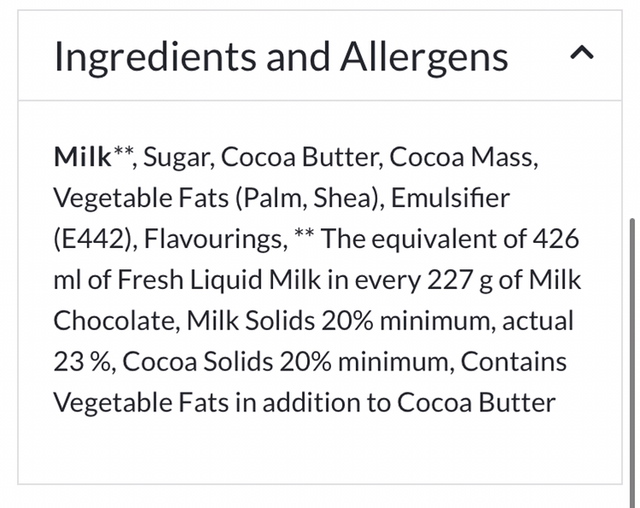
Task: Click Cocoa Butter in the first line
Action: point(298,157)
